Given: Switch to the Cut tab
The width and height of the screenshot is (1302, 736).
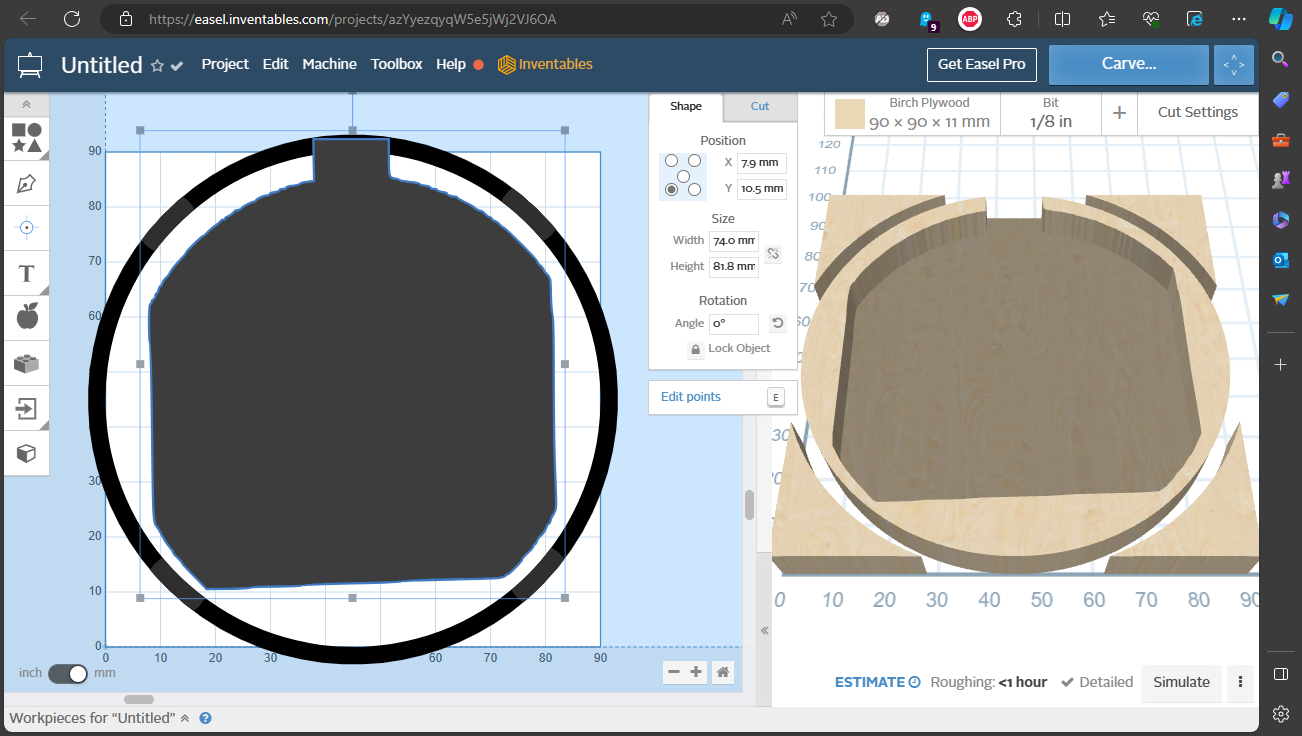Looking at the screenshot, I should coord(760,106).
